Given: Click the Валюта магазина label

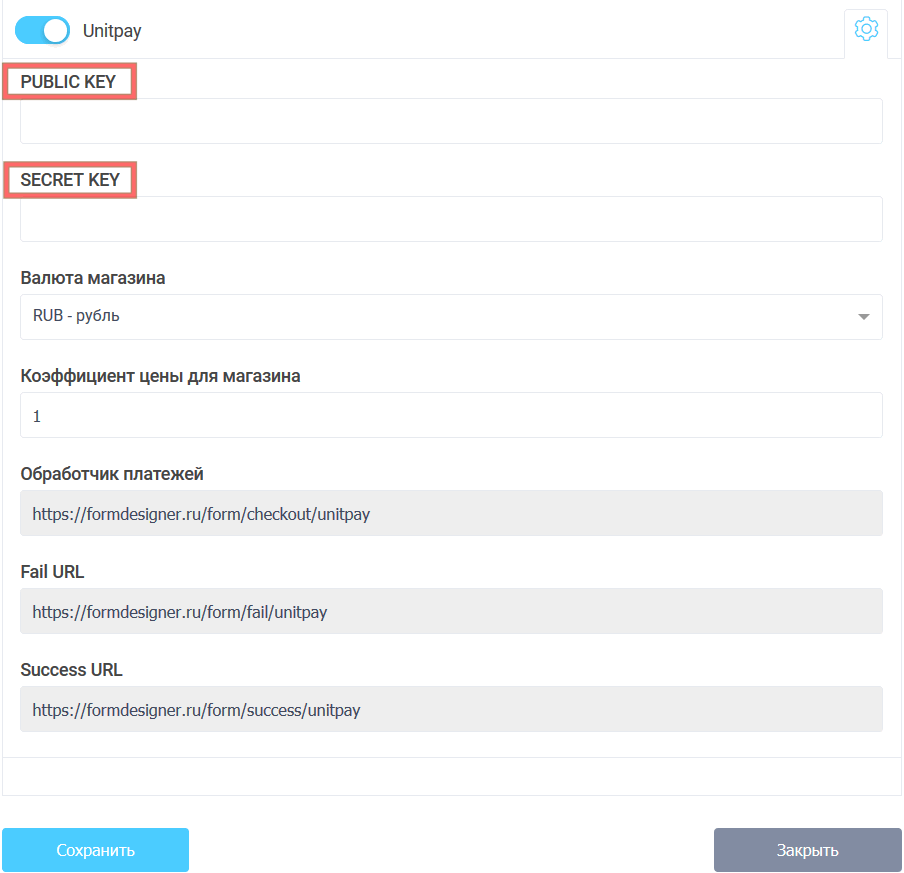Looking at the screenshot, I should 93,278.
